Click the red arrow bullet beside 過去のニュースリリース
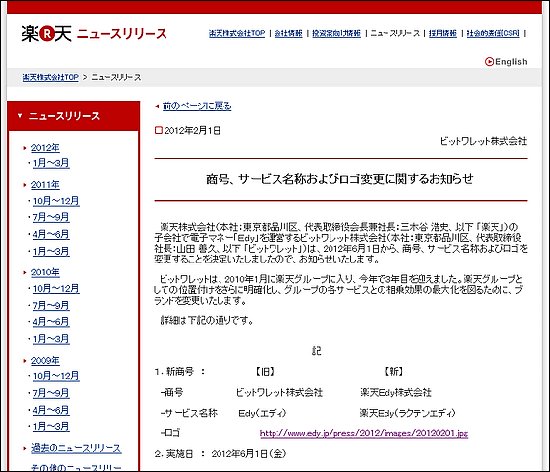This screenshot has width=550, height=472. 25,449
